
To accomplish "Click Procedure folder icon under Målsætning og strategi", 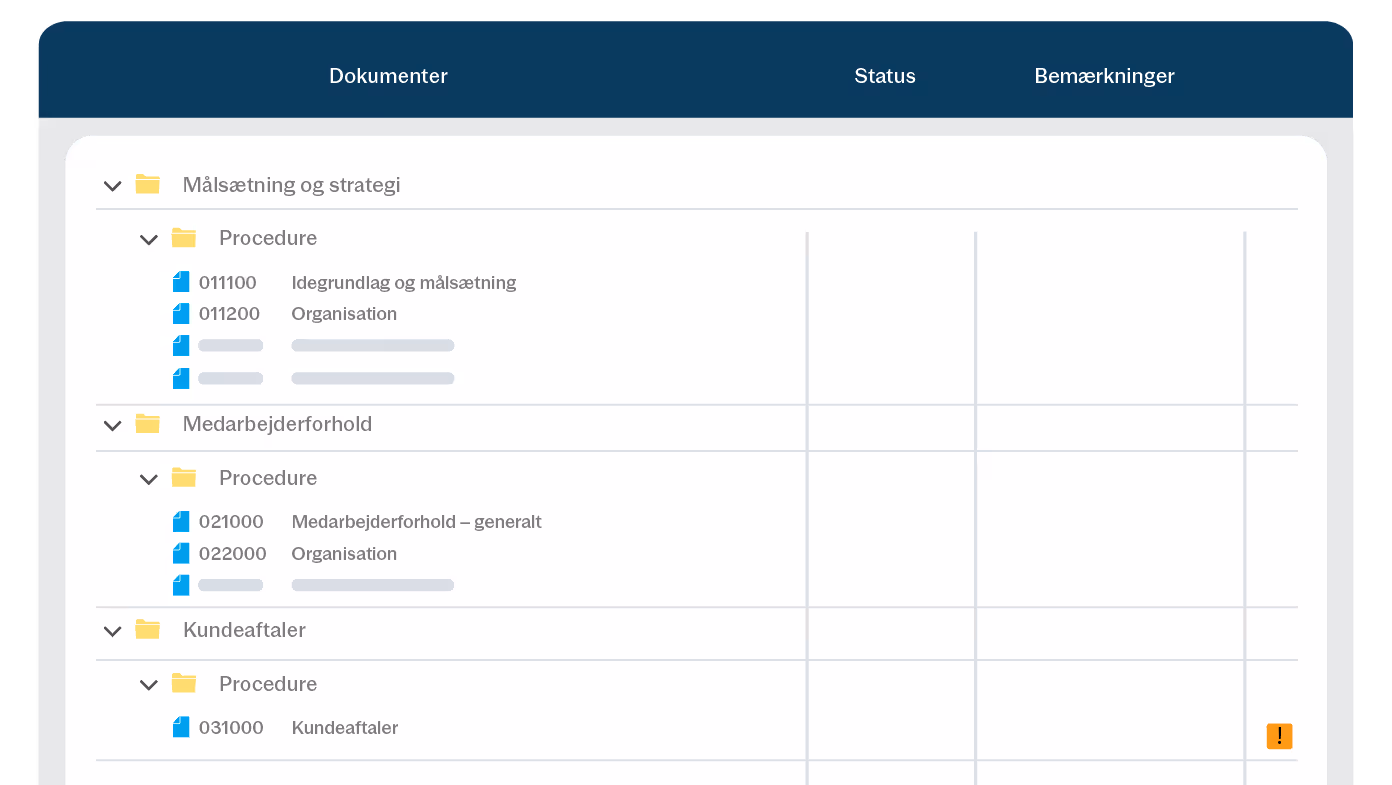I will coord(184,237).
